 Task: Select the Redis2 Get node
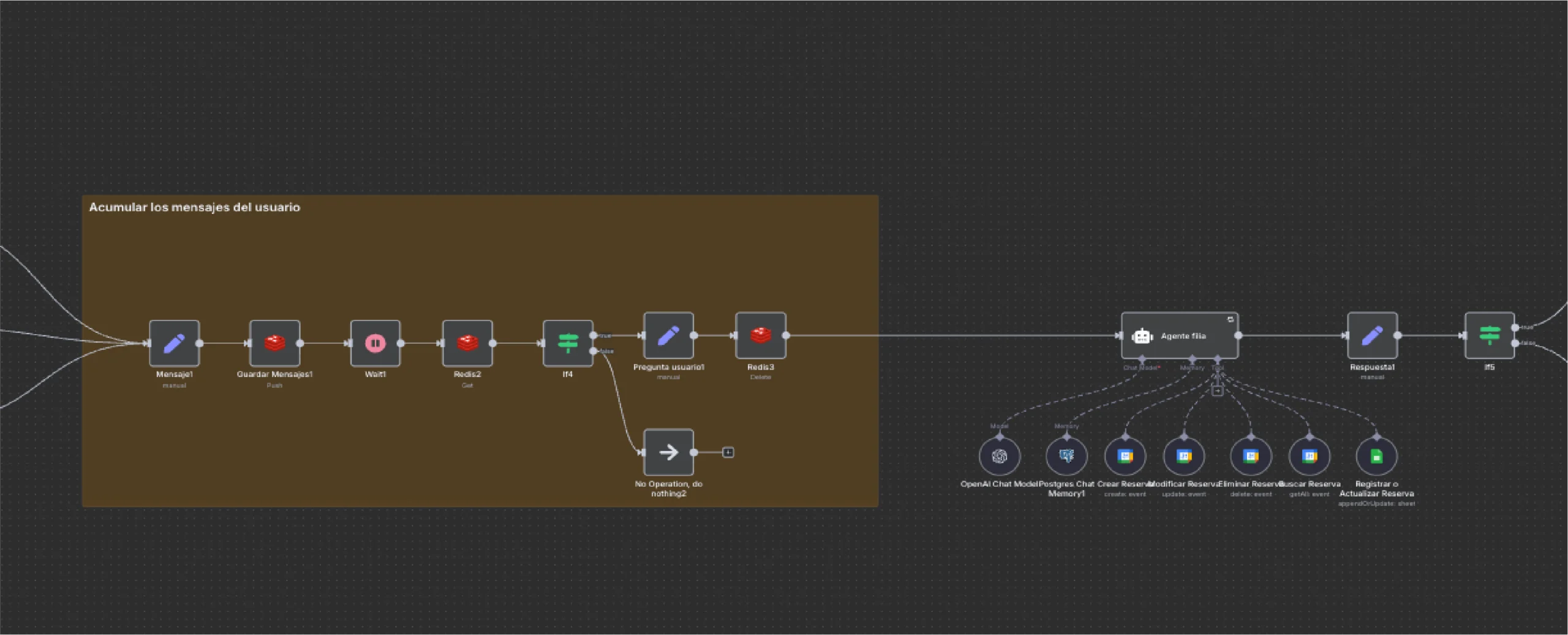(x=467, y=343)
